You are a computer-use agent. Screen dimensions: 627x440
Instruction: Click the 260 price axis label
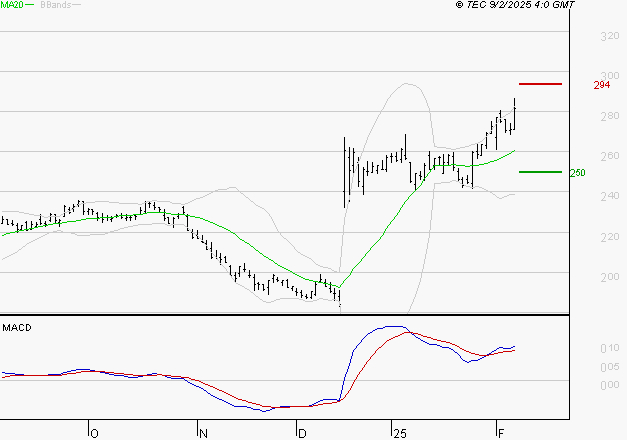[x=610, y=156]
